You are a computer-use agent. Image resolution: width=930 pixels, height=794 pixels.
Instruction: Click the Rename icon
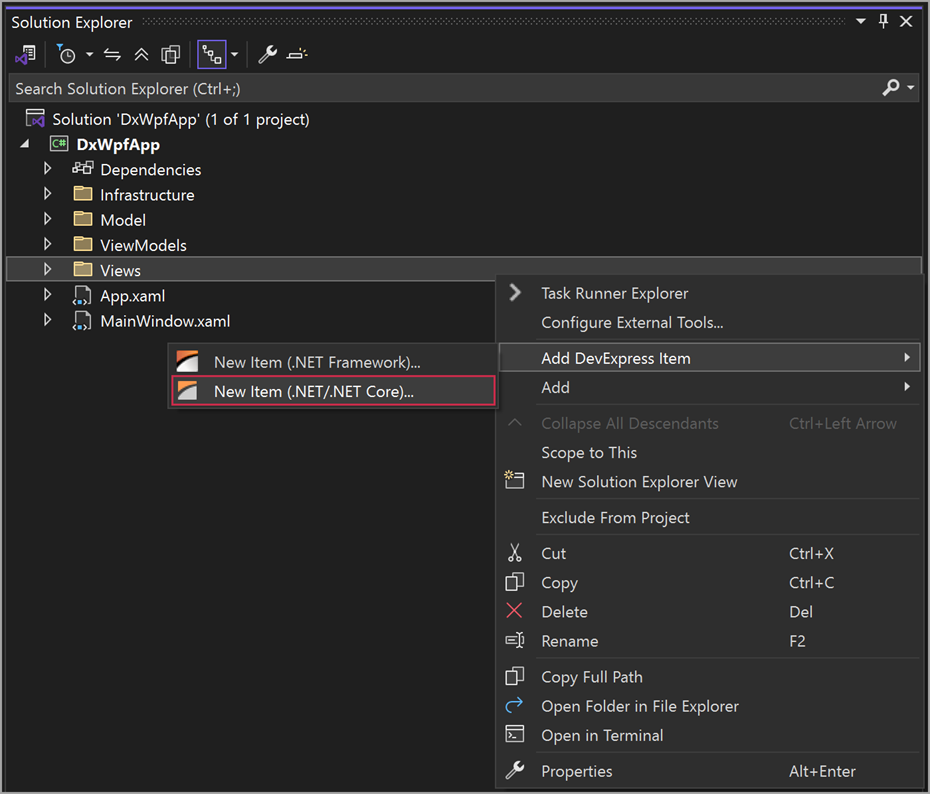click(515, 640)
